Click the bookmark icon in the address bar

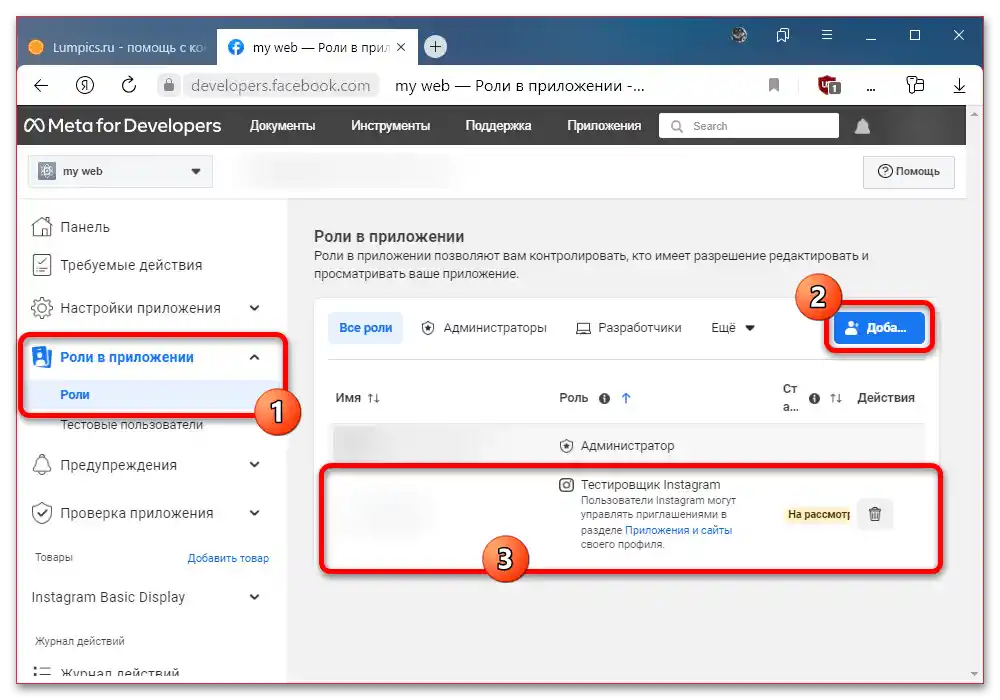[773, 85]
